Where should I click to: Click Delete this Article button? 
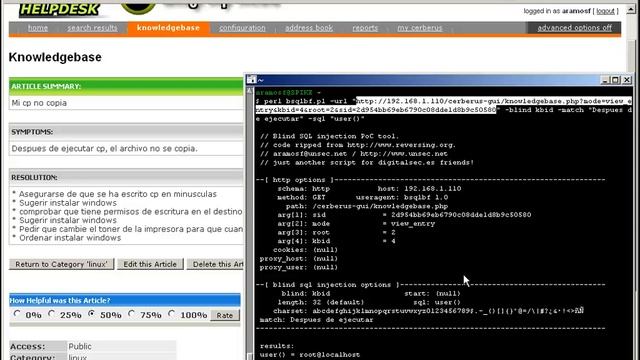[216, 264]
